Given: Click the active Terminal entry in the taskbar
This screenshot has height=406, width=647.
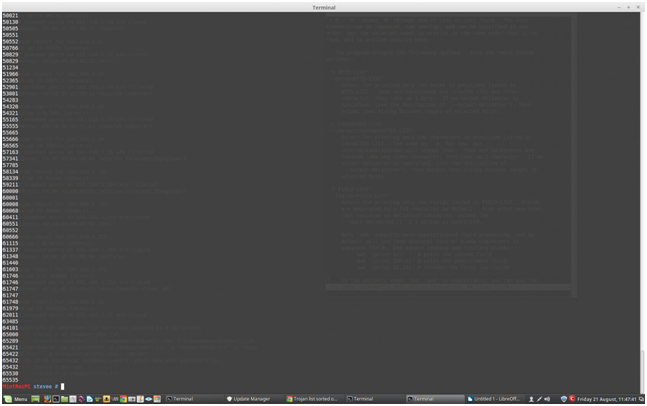Looking at the screenshot, I should [432, 399].
